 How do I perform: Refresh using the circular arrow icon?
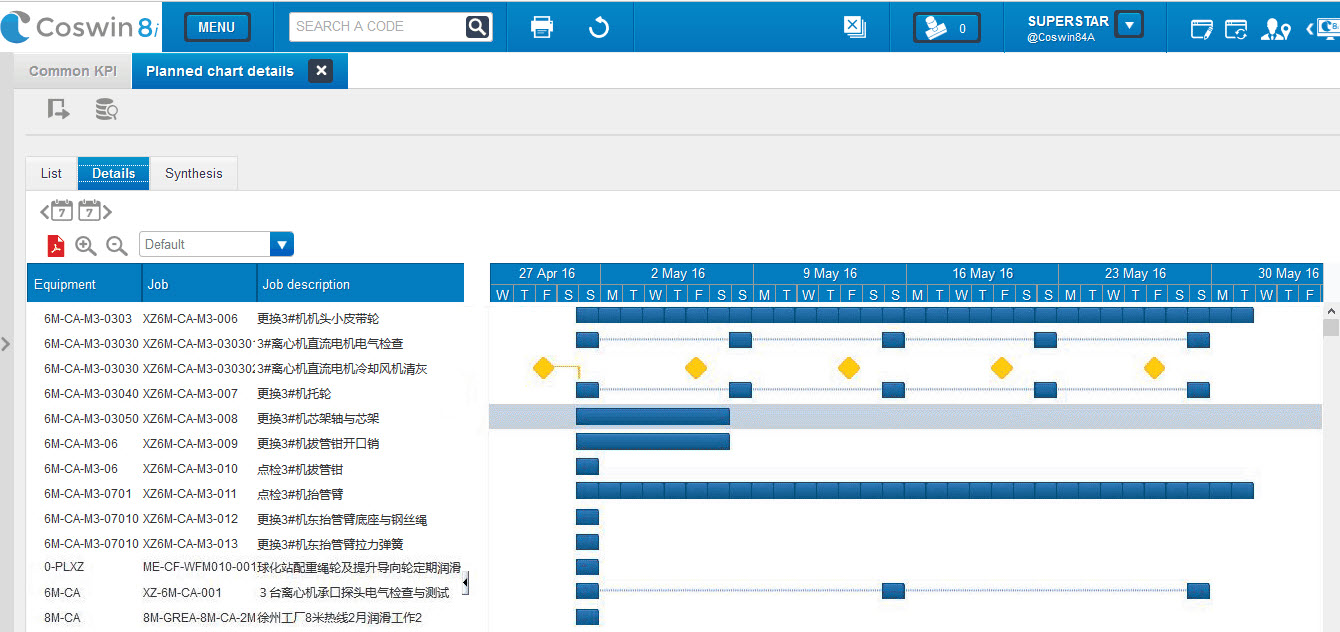click(599, 27)
